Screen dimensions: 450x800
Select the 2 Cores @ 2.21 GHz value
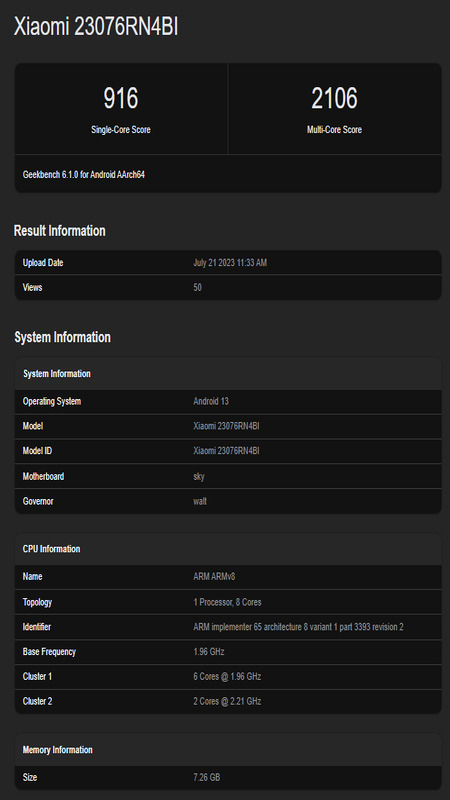click(227, 701)
